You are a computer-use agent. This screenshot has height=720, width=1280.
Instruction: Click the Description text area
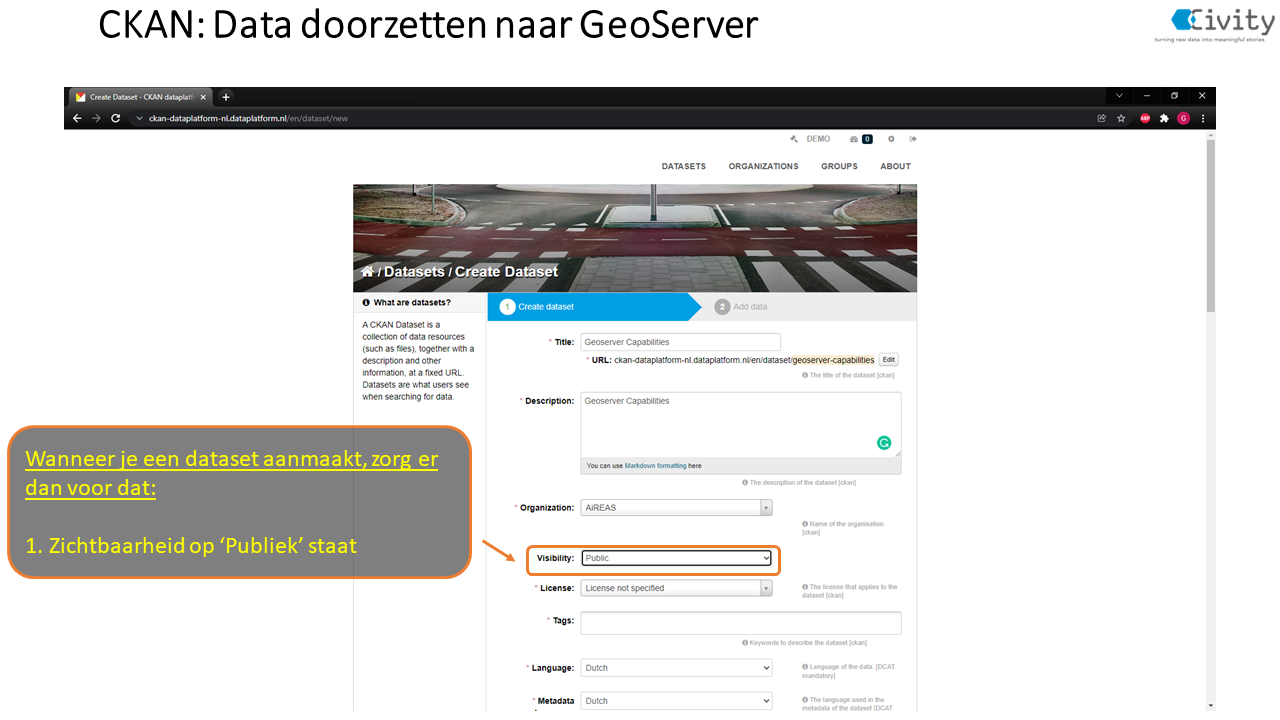point(740,424)
